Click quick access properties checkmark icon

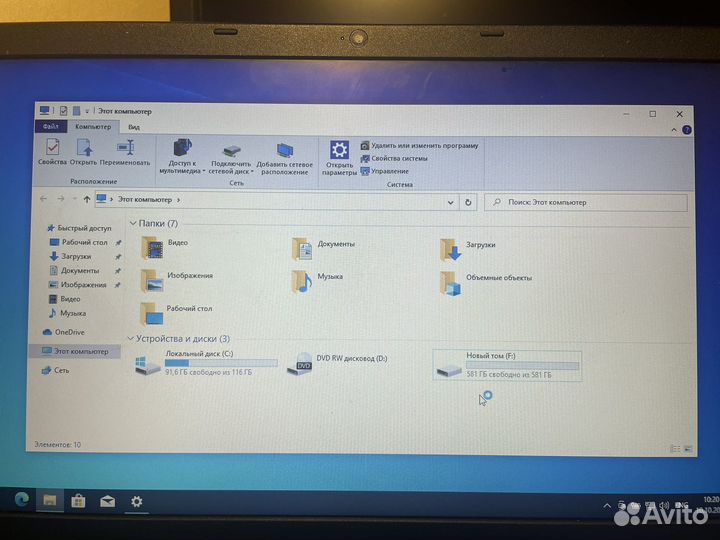(64, 111)
